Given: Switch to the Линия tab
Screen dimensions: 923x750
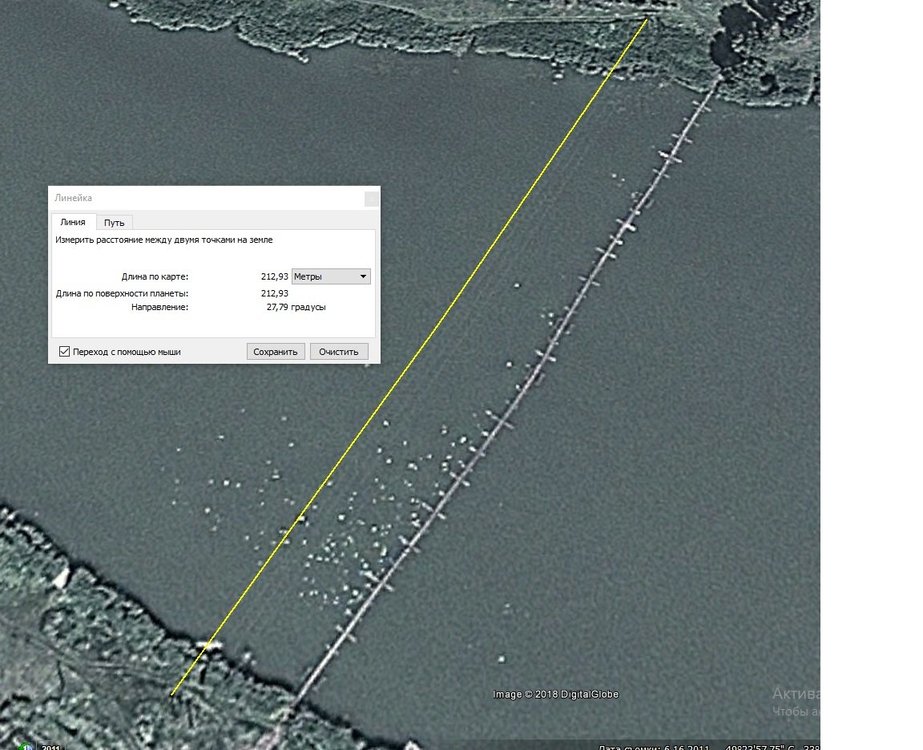Looking at the screenshot, I should [73, 222].
